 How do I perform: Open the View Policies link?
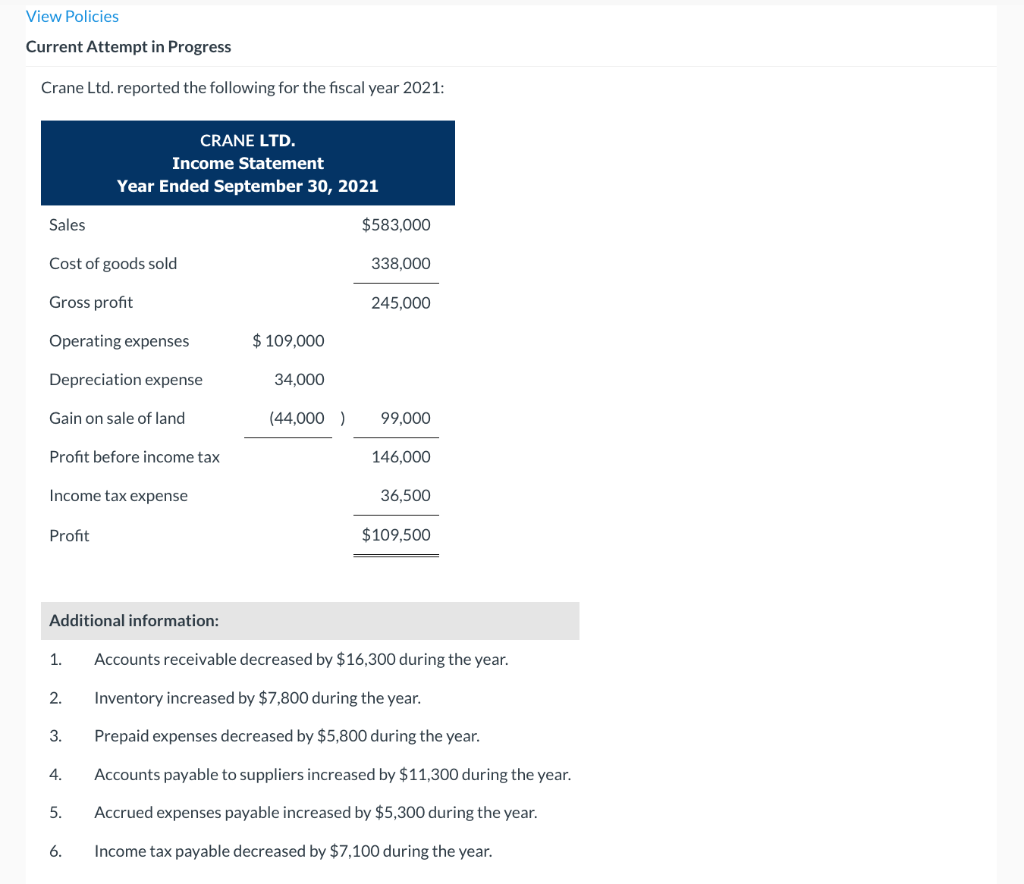pyautogui.click(x=71, y=16)
